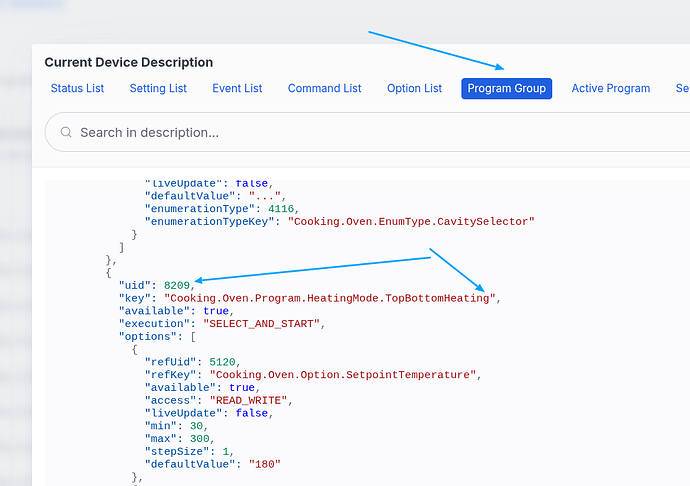The image size is (690, 486).
Task: Click the min value 30
Action: pos(196,426)
